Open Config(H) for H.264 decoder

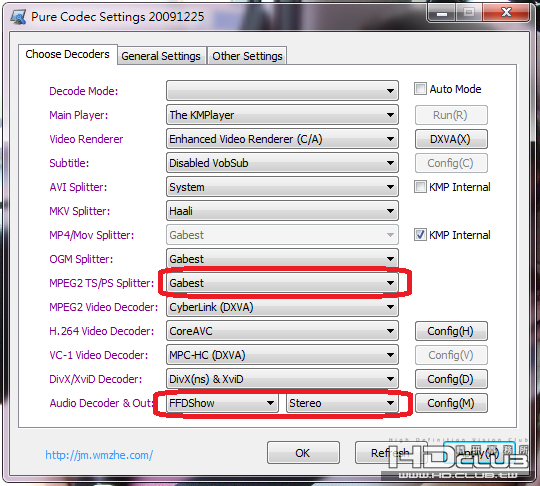tap(451, 331)
